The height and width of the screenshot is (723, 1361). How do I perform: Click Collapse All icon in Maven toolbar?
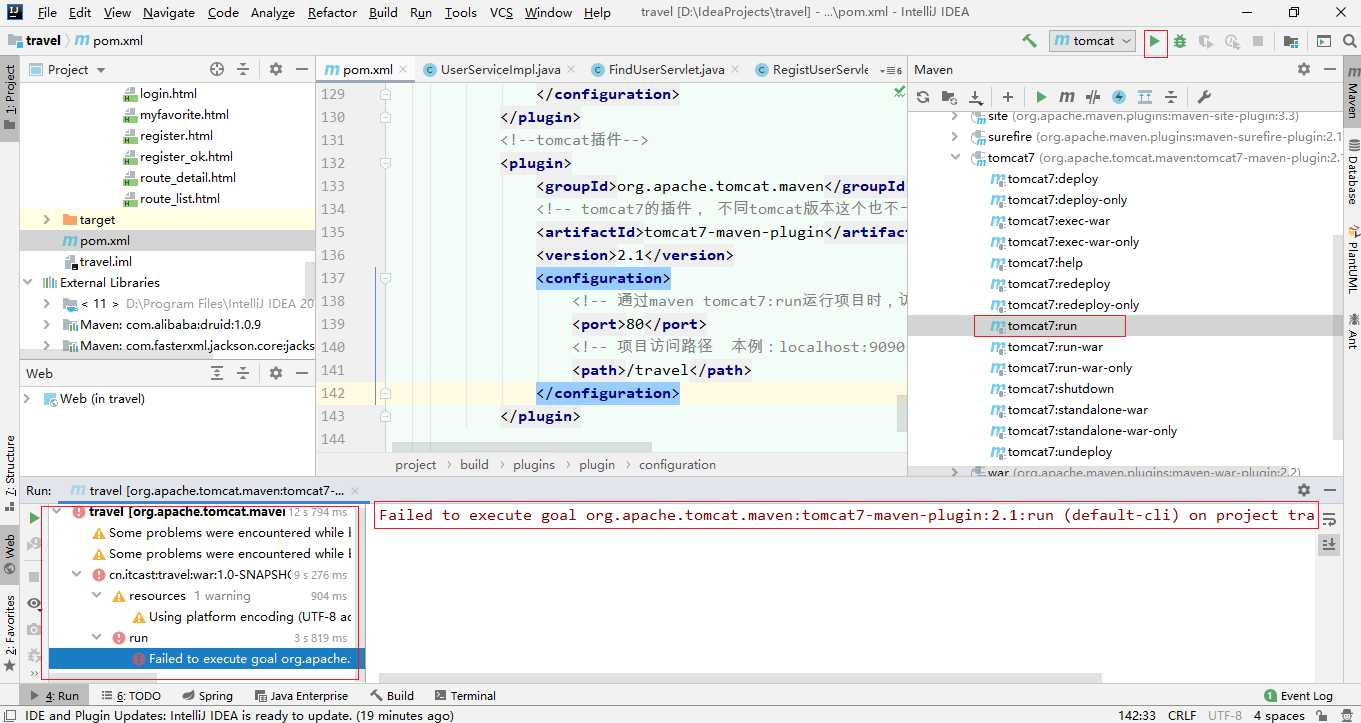(1171, 97)
